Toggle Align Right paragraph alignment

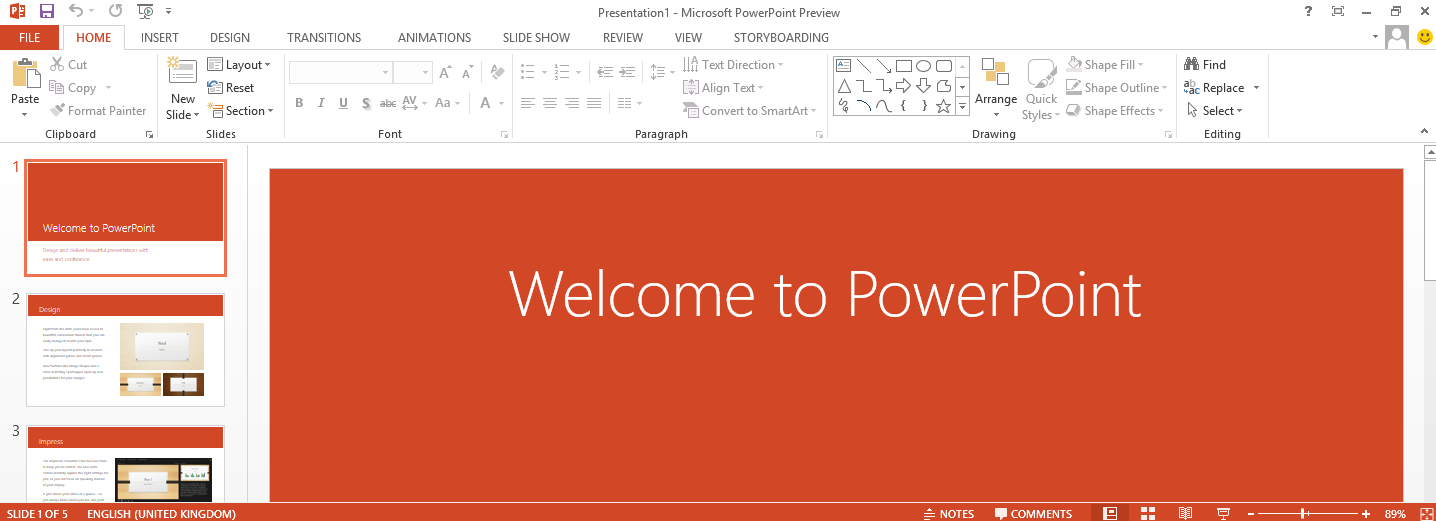click(x=572, y=103)
